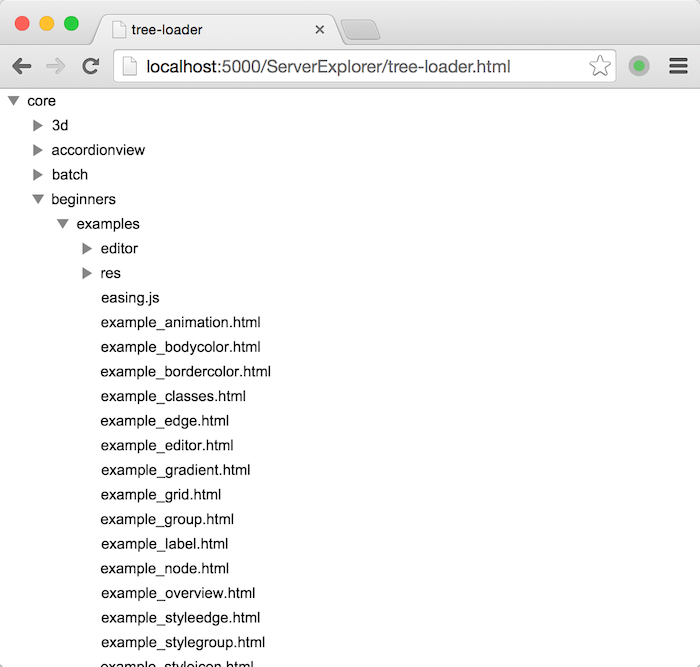700x667 pixels.
Task: Expand the 3d folder
Action: (x=38, y=125)
